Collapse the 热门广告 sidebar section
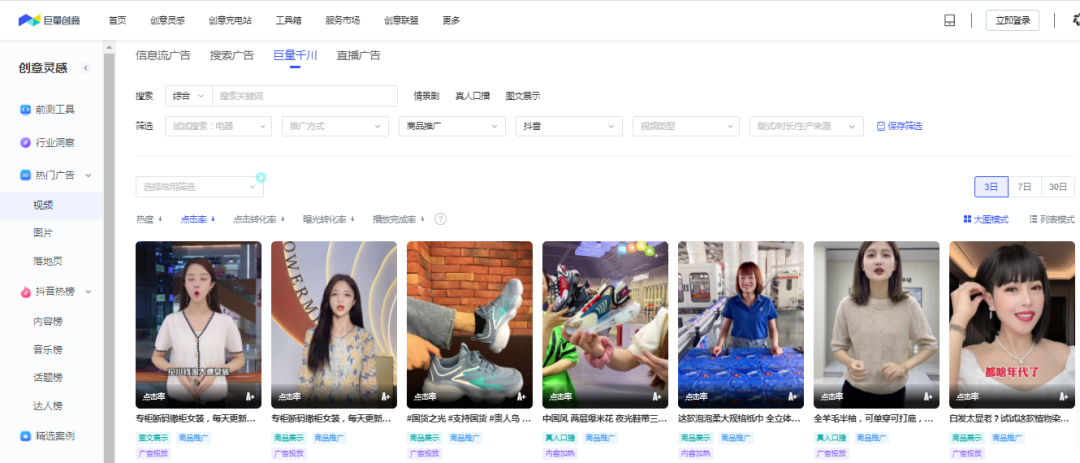The width and height of the screenshot is (1080, 463). (x=88, y=176)
